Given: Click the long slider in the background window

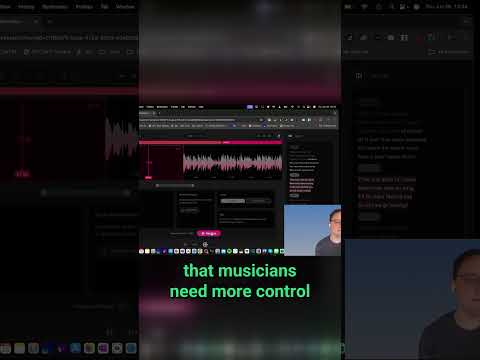Looking at the screenshot, I should [x=85, y=193].
